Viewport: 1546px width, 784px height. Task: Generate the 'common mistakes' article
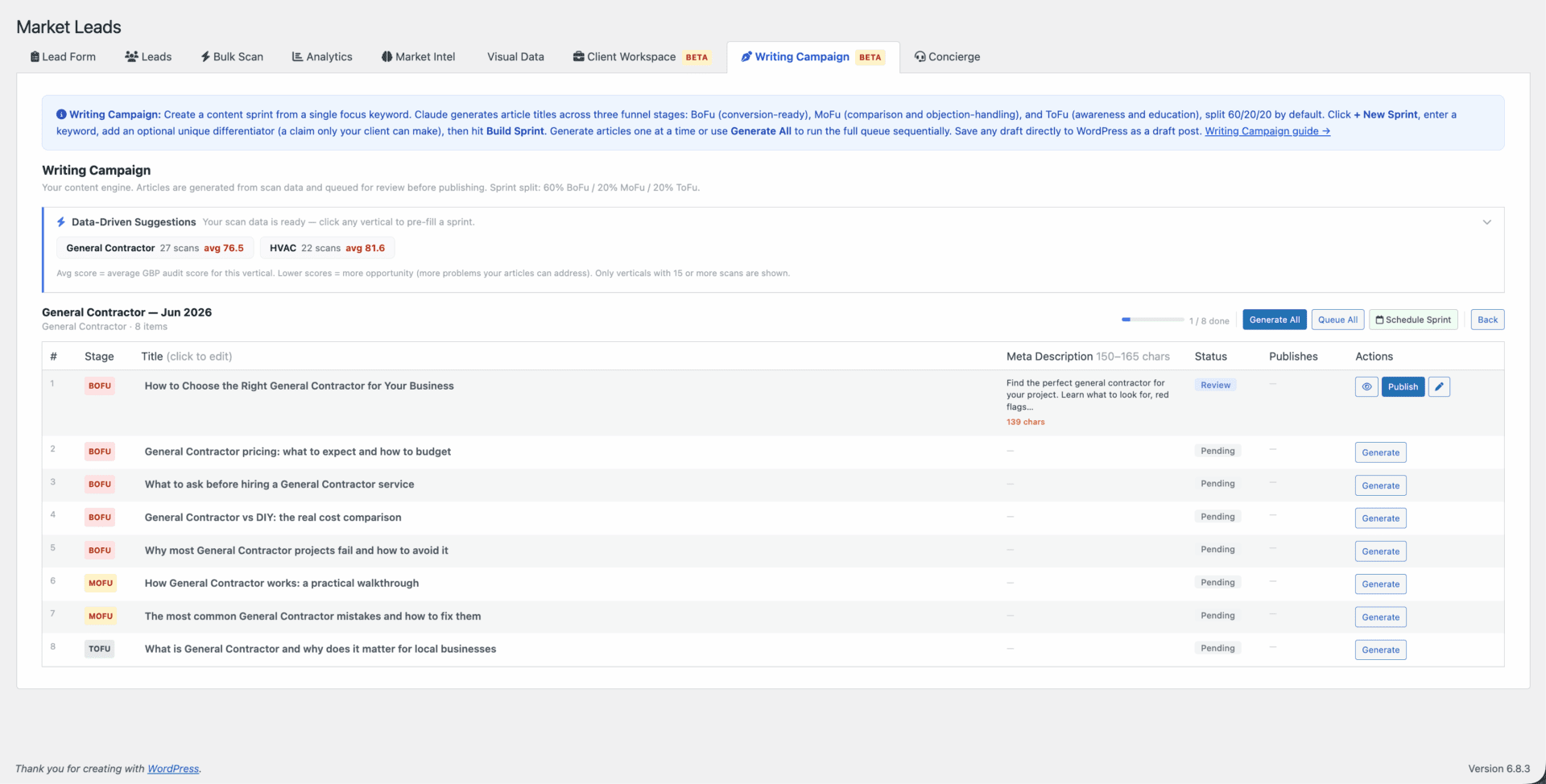1380,617
